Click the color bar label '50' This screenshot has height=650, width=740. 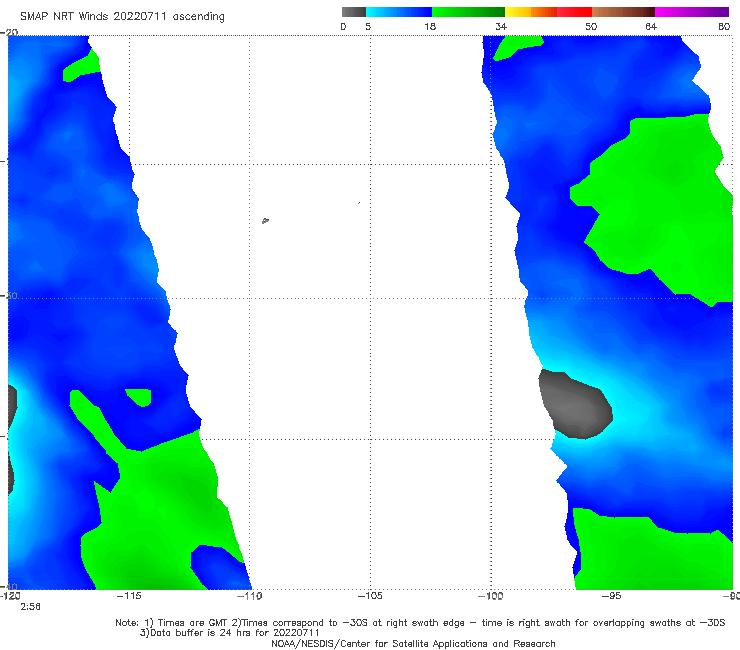point(591,26)
